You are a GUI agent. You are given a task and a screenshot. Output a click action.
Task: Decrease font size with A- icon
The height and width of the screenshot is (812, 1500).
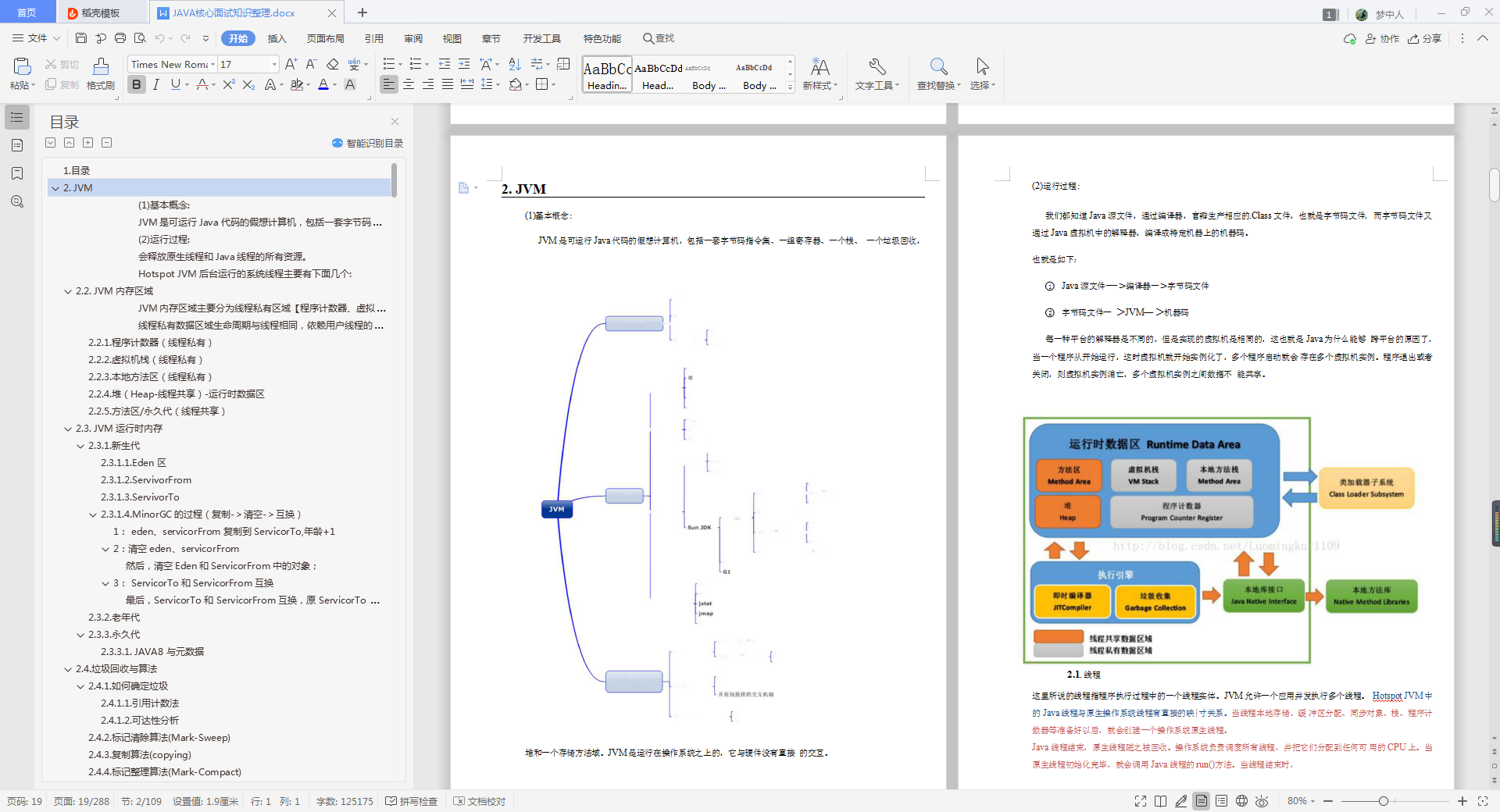pyautogui.click(x=311, y=64)
